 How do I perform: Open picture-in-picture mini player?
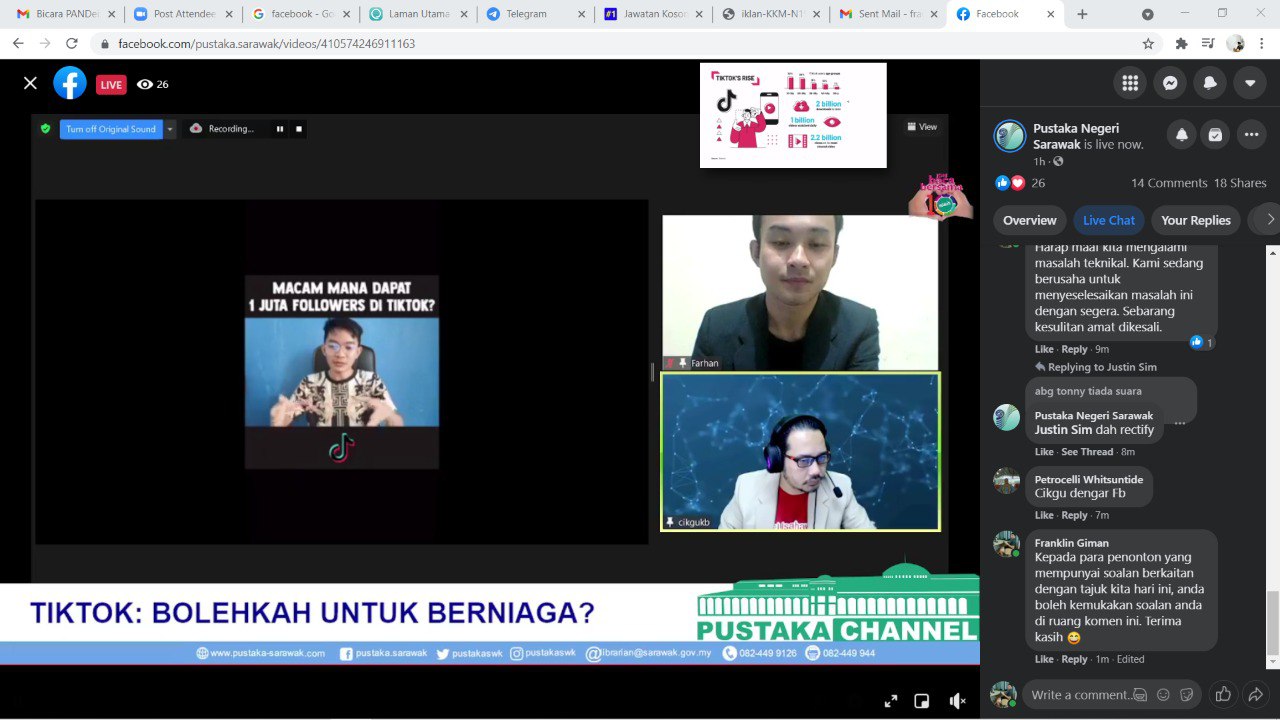coord(922,701)
